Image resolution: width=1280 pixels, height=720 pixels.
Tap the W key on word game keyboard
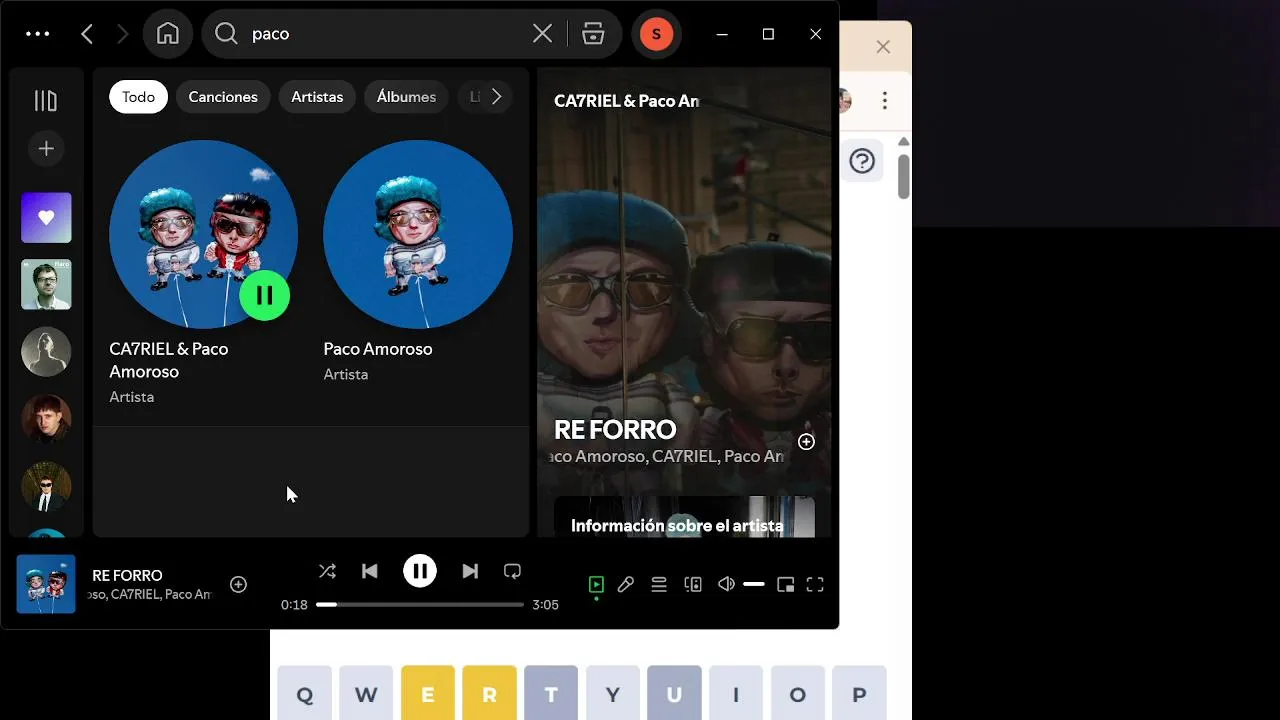(366, 693)
